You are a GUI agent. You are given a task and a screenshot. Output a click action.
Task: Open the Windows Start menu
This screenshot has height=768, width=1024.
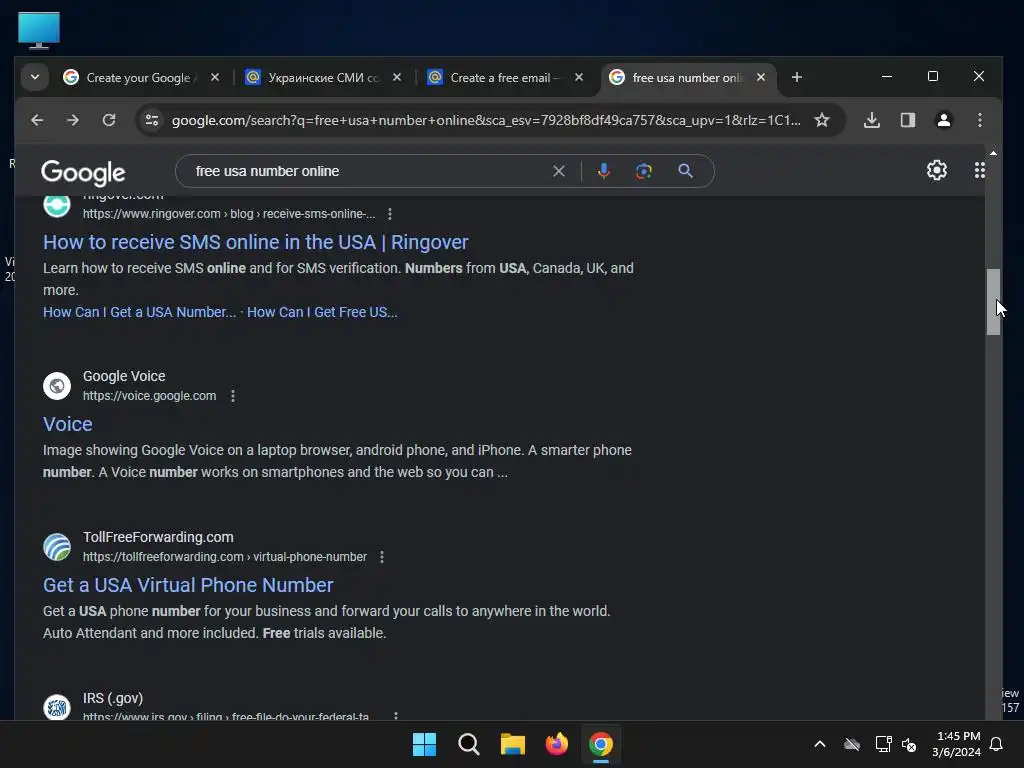point(424,744)
